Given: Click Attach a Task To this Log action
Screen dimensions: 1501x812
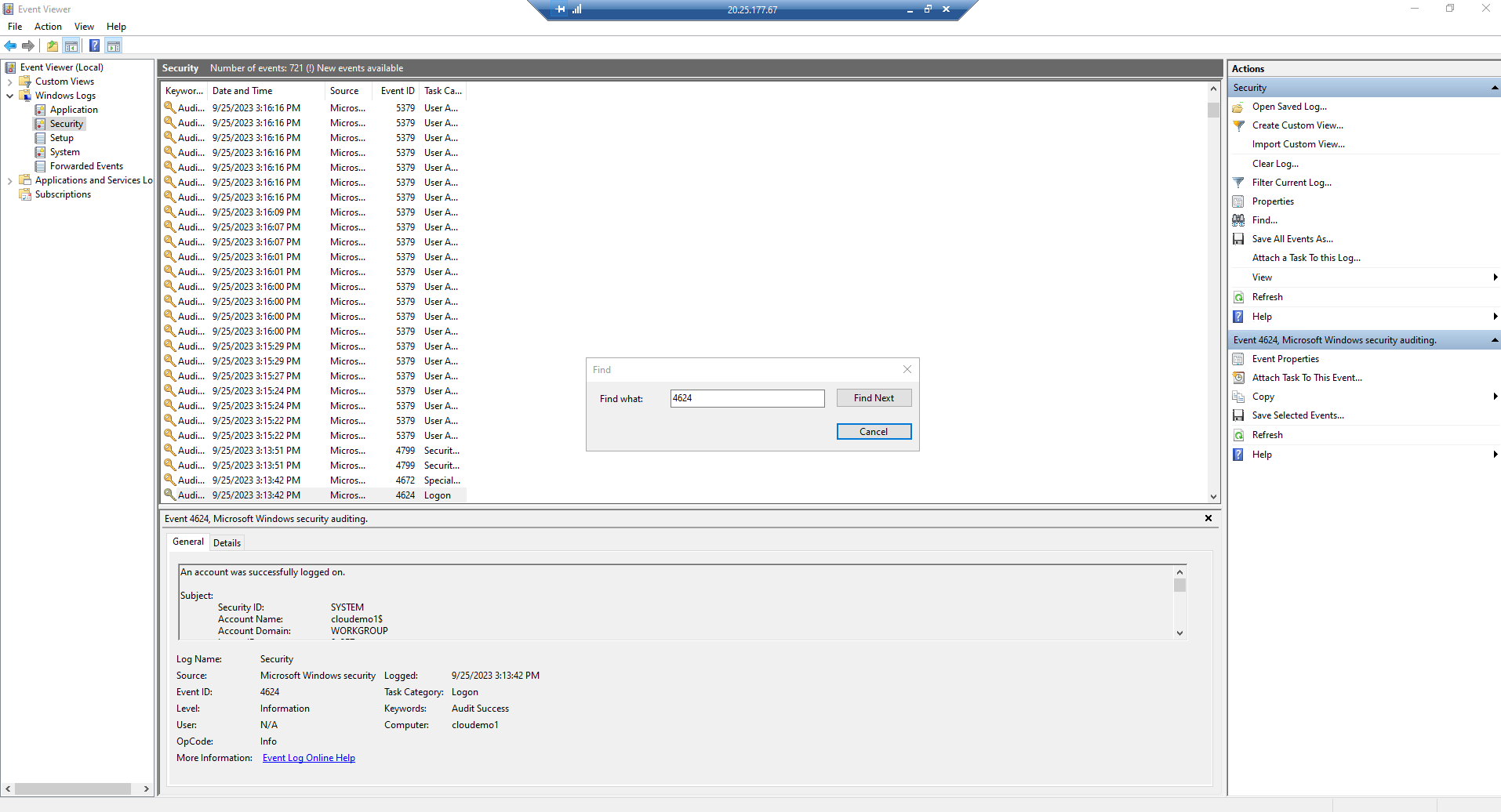Looking at the screenshot, I should coord(1306,258).
